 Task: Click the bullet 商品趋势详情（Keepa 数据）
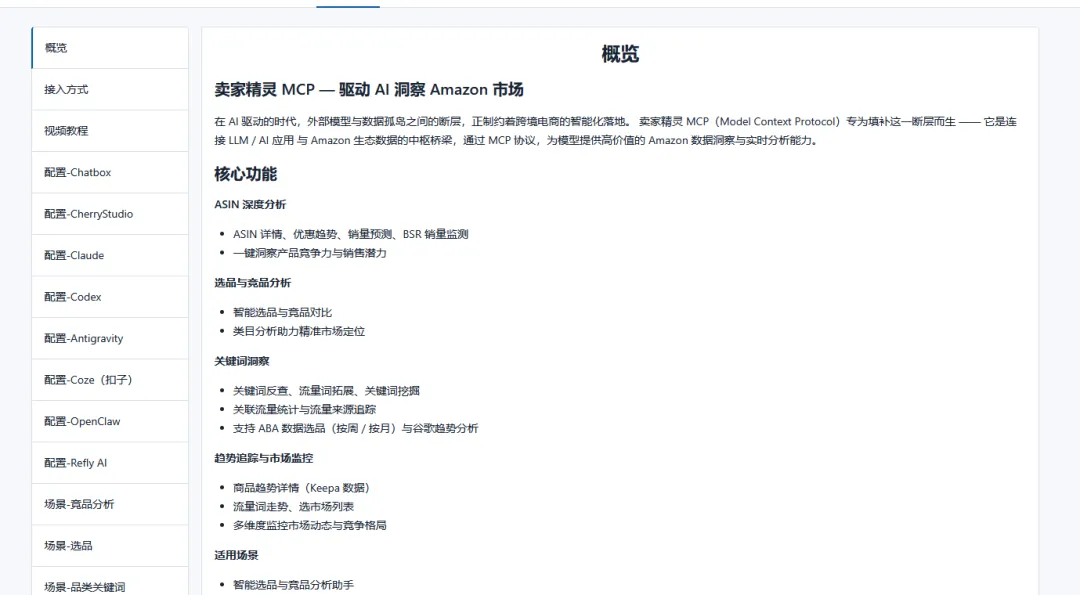coord(302,488)
